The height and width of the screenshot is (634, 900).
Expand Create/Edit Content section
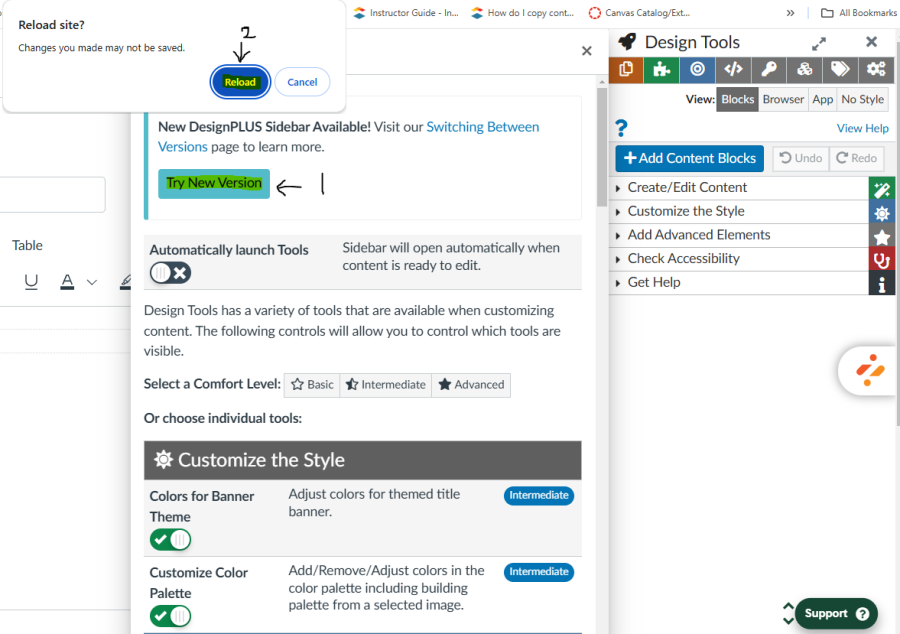[x=739, y=188]
